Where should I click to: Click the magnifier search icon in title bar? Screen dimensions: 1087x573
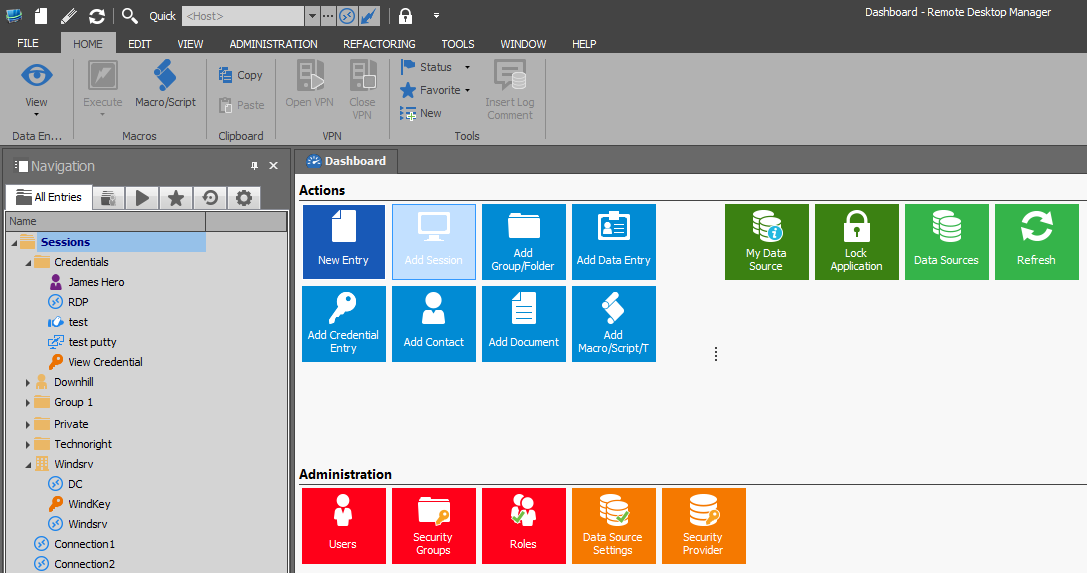tap(129, 15)
